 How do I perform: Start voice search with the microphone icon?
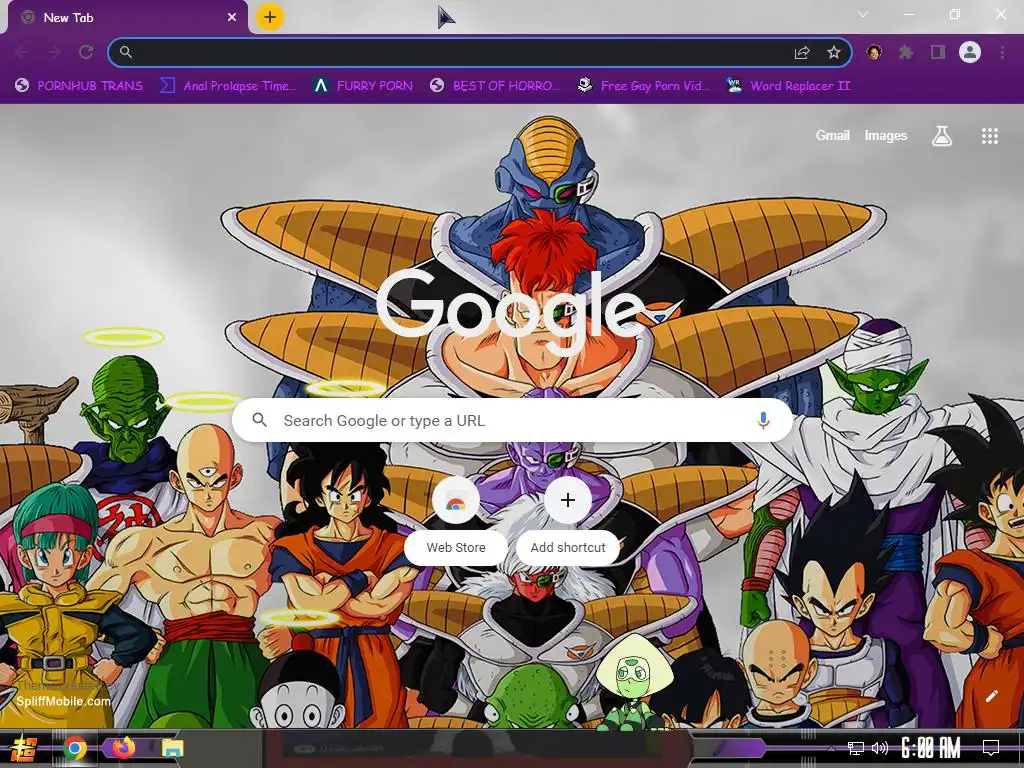pos(763,421)
